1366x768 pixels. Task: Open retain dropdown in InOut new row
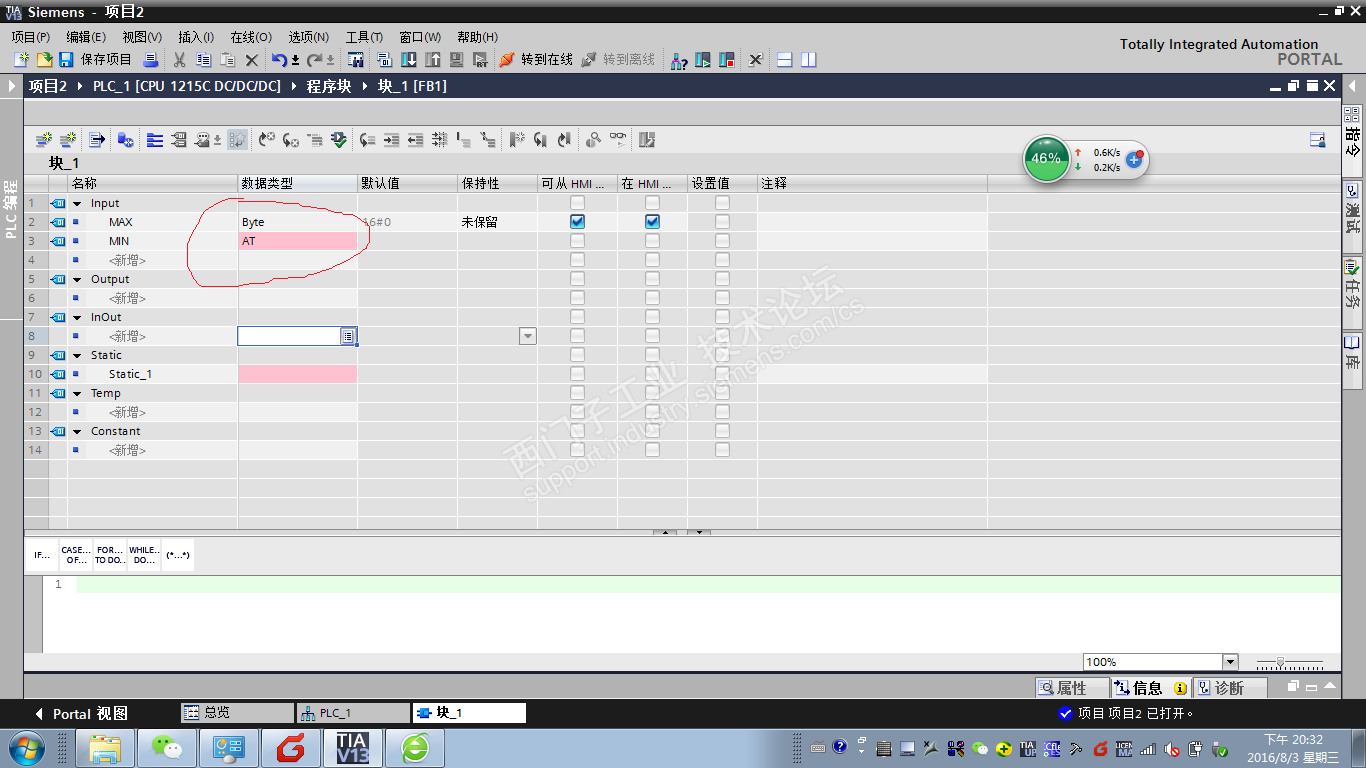click(528, 336)
